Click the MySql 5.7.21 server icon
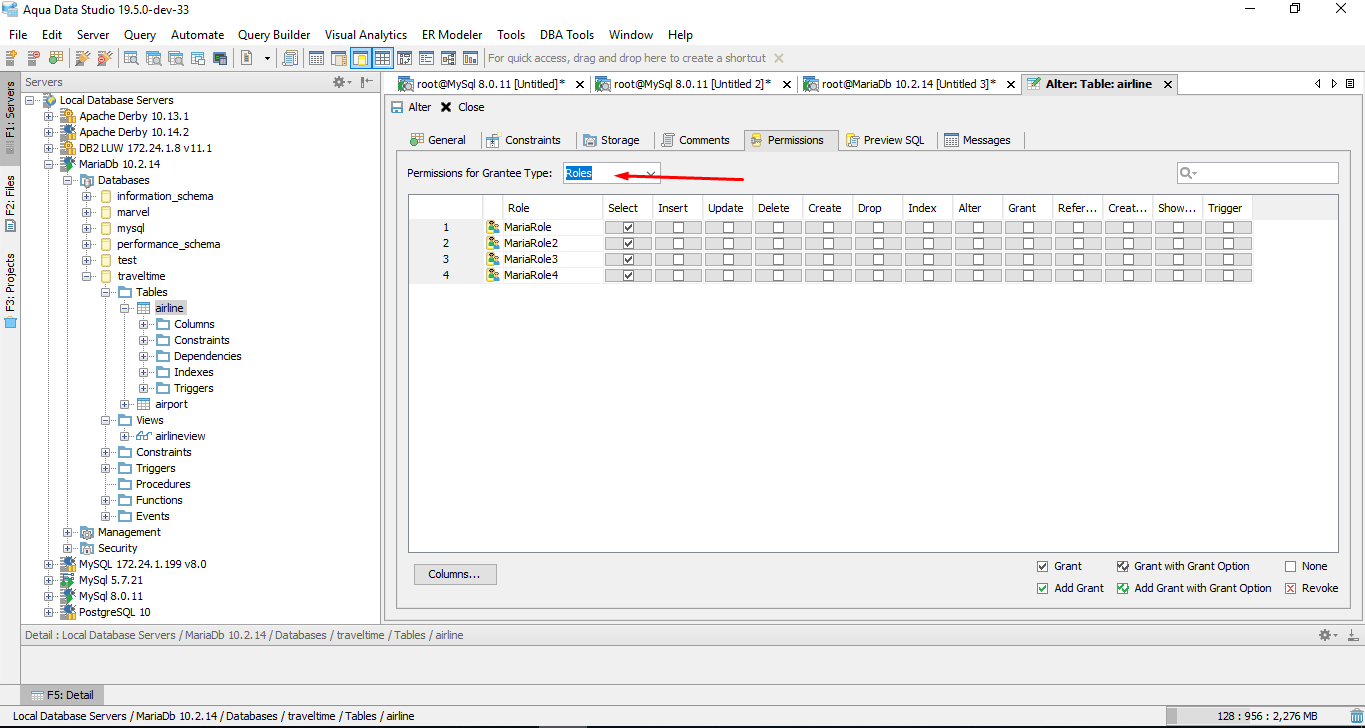The height and width of the screenshot is (728, 1365). [x=68, y=580]
